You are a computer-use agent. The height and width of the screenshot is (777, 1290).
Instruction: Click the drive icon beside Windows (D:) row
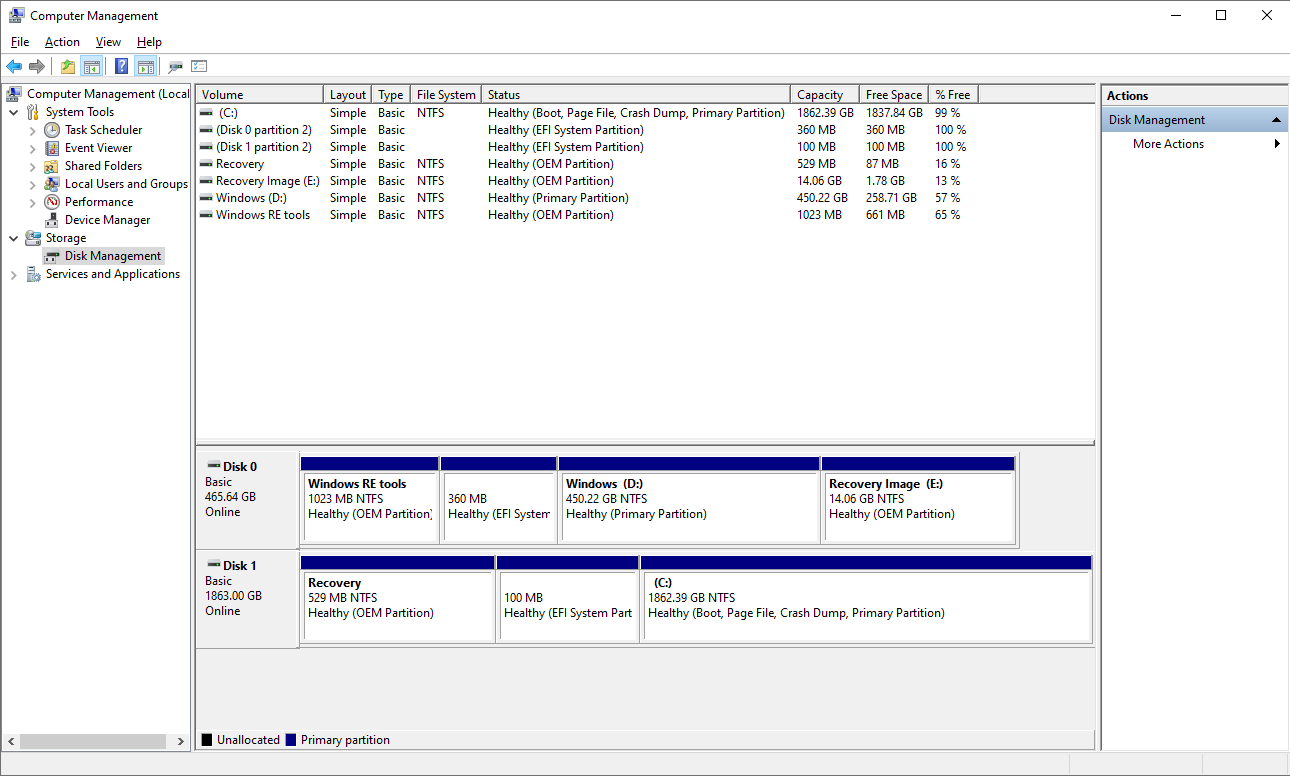[206, 198]
